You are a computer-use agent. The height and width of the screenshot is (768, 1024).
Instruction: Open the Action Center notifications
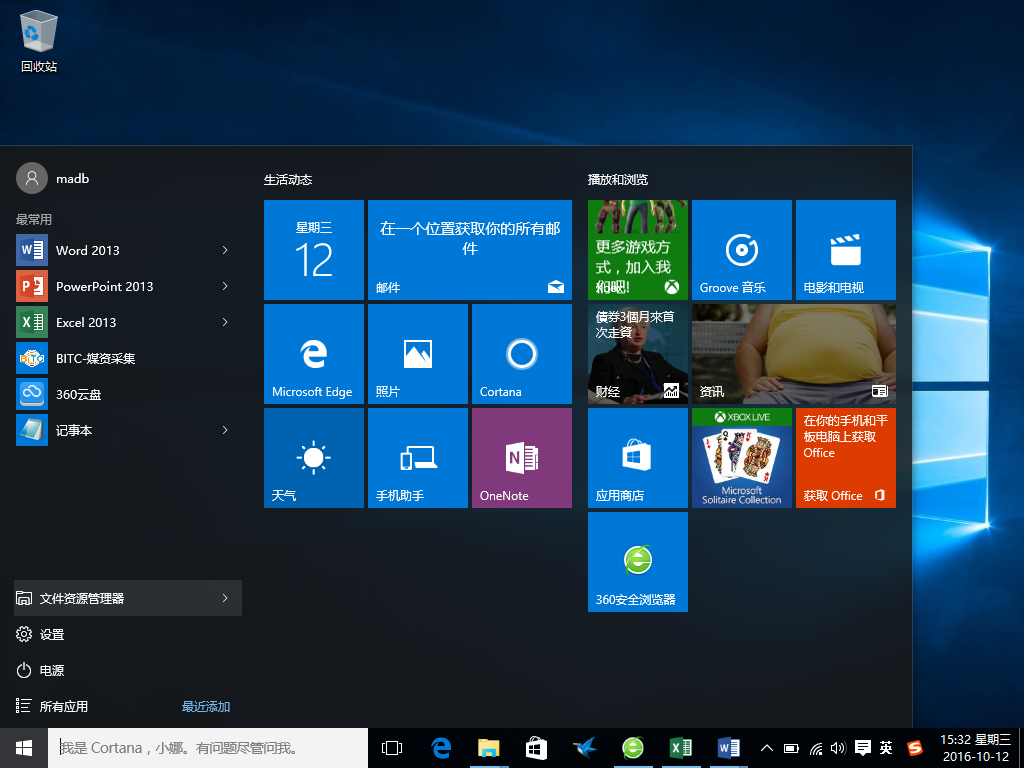click(863, 748)
